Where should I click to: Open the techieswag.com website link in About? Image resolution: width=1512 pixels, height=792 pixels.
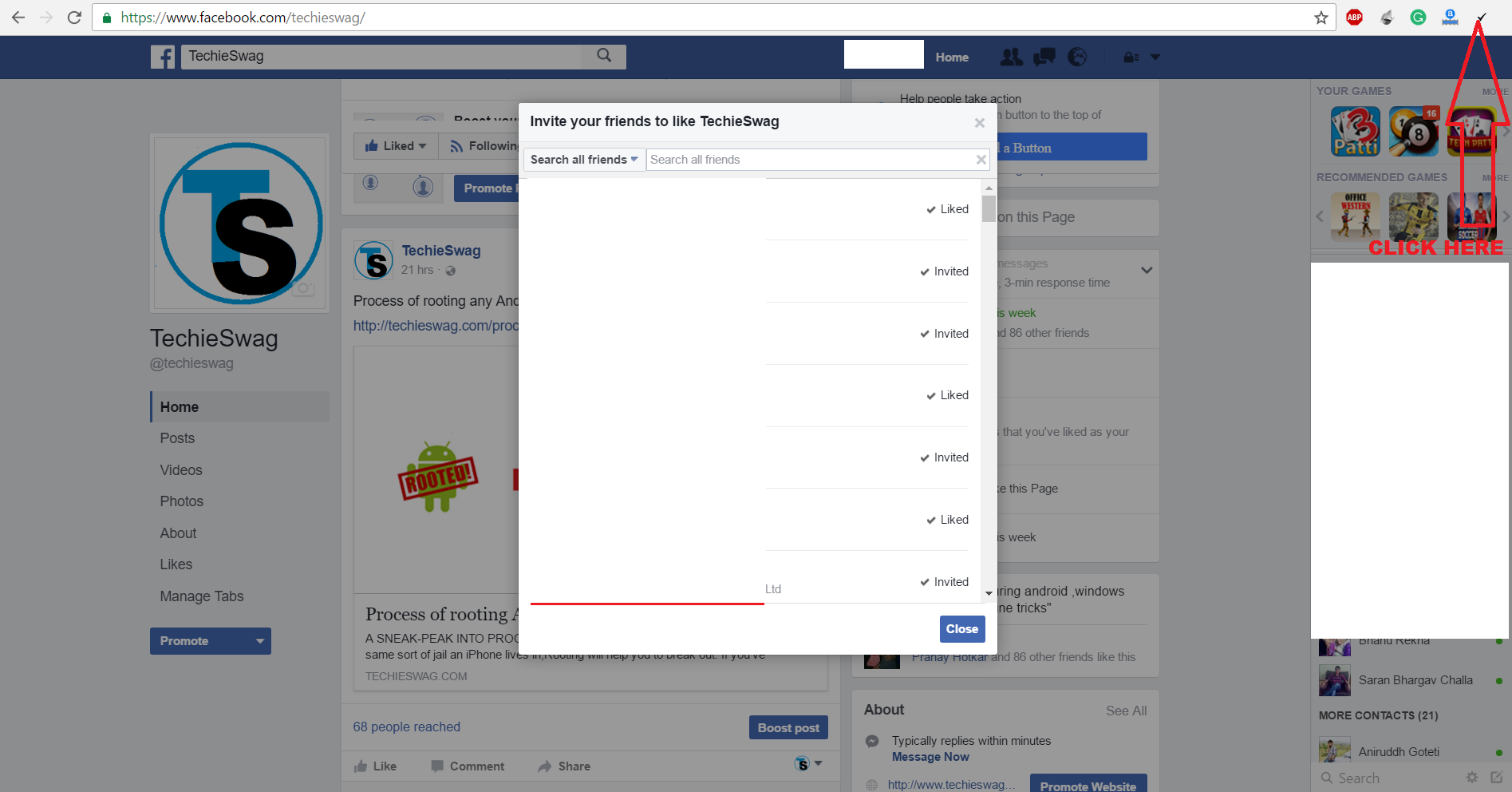point(951,785)
